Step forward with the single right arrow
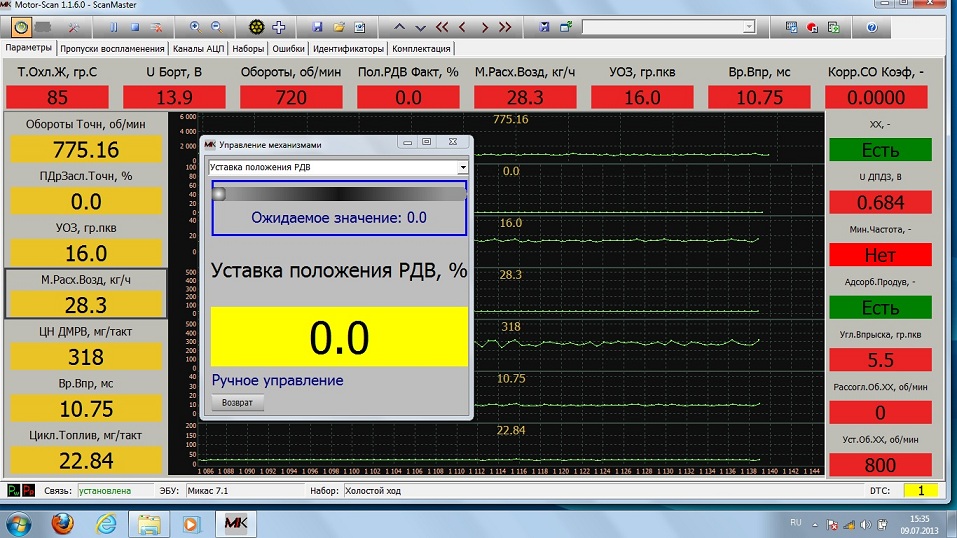957x538 pixels. tap(485, 27)
